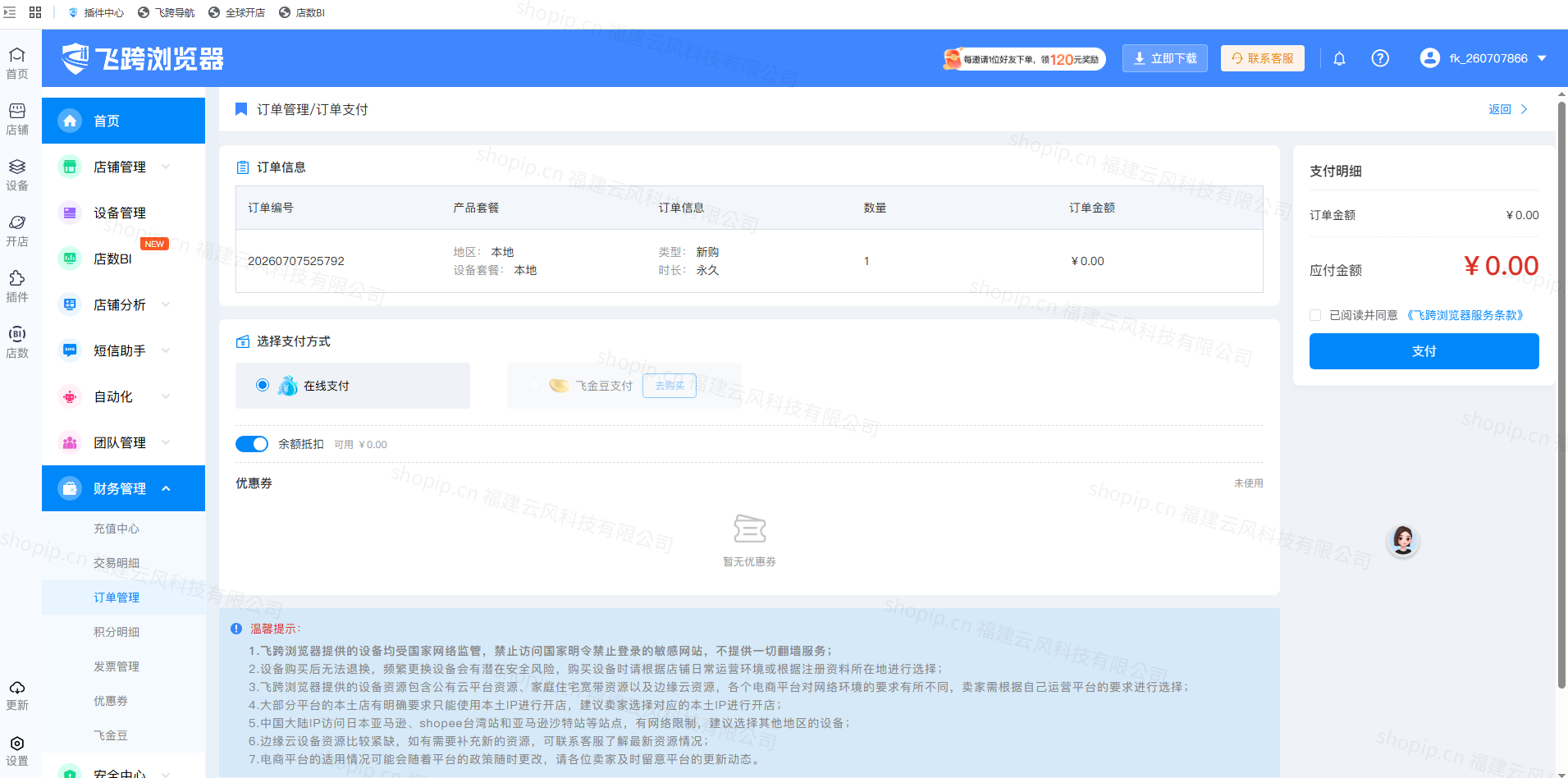Click the 店铺分析 blue icon
Screen dimensions: 1568x778
(x=70, y=304)
